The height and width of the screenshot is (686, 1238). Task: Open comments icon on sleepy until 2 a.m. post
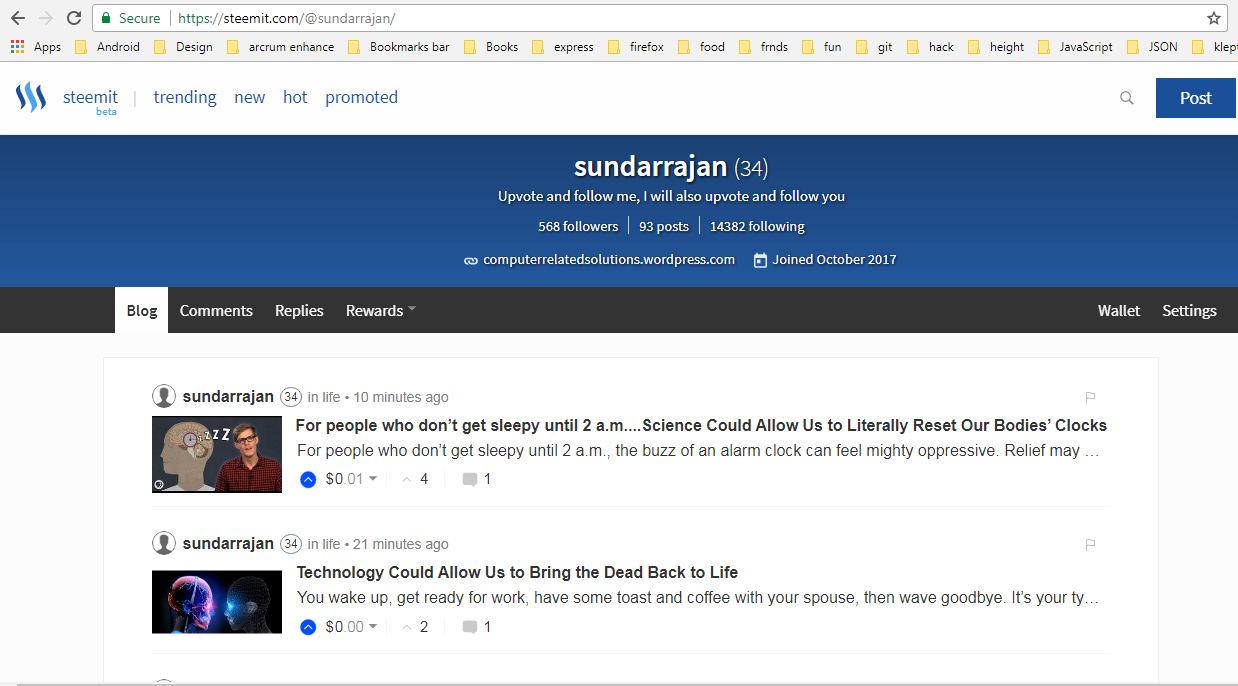click(469, 480)
